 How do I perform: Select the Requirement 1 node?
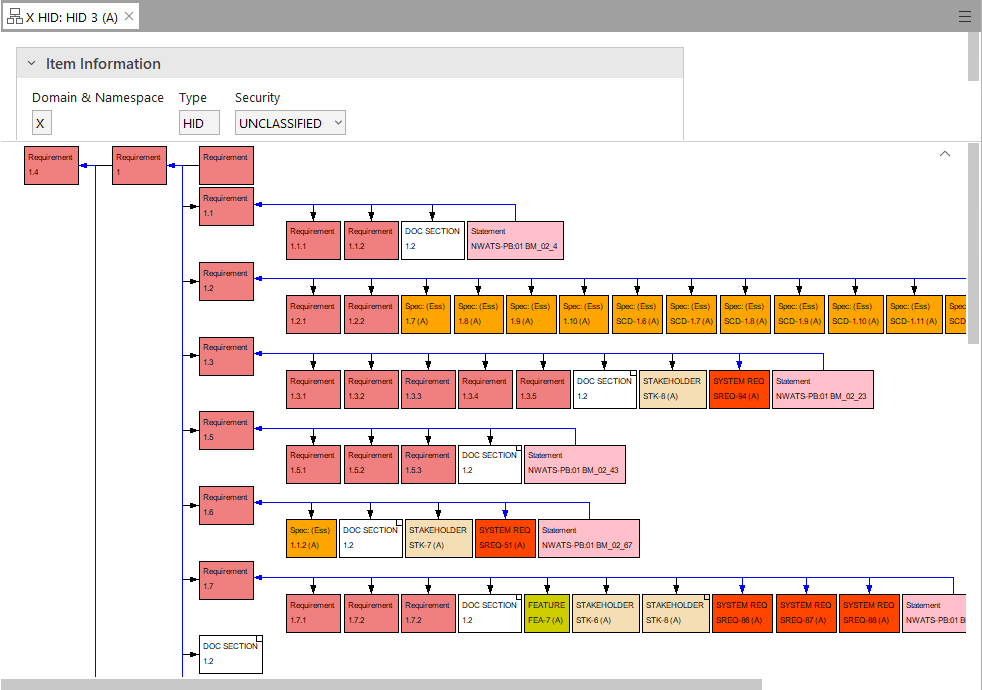(x=139, y=165)
